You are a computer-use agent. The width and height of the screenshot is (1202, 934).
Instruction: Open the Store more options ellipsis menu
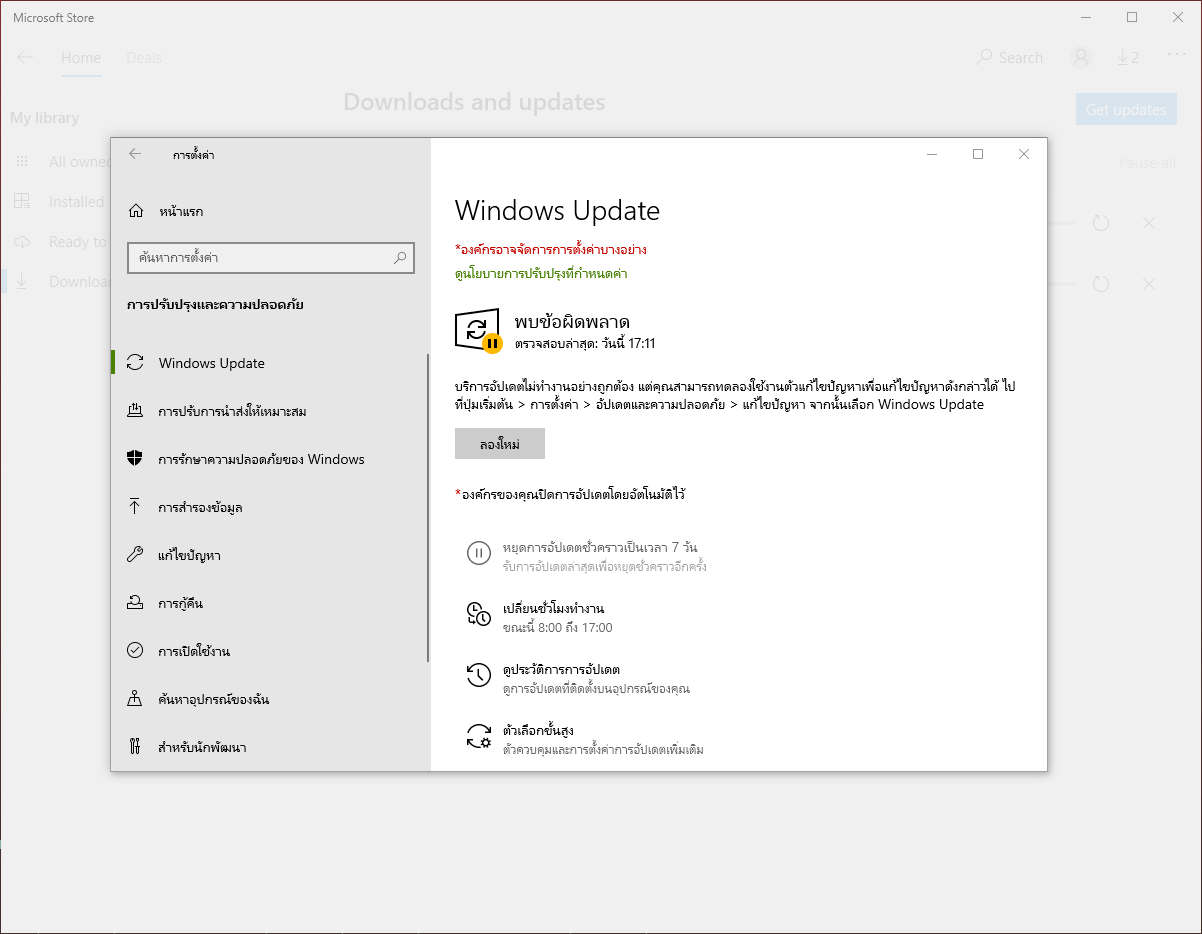(1177, 57)
